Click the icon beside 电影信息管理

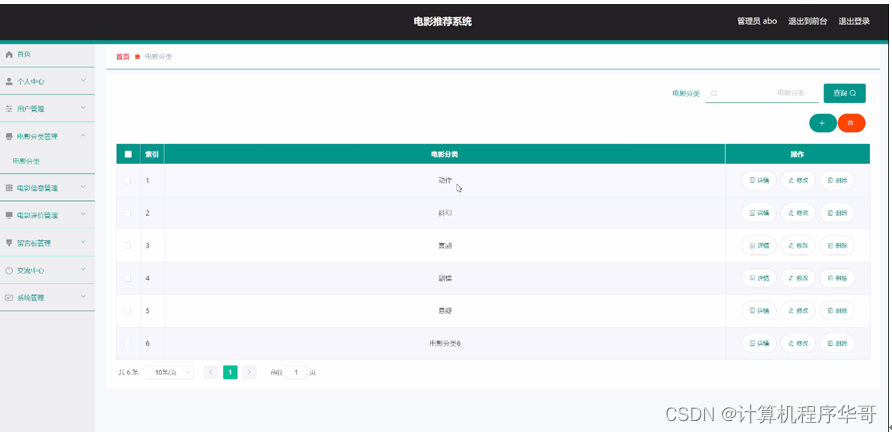pos(9,188)
